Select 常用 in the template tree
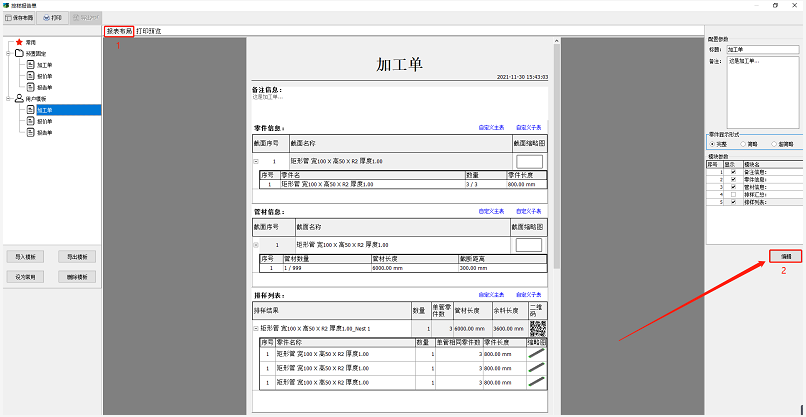This screenshot has height=417, width=806. (30, 42)
